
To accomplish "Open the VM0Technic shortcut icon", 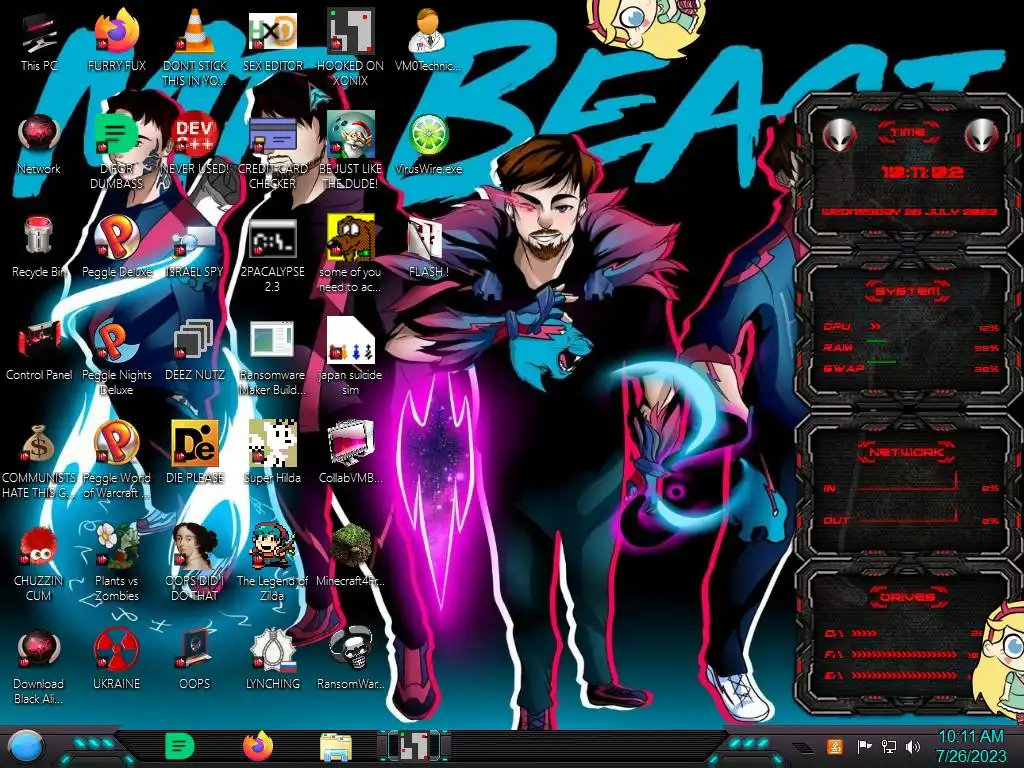I will pos(428,40).
